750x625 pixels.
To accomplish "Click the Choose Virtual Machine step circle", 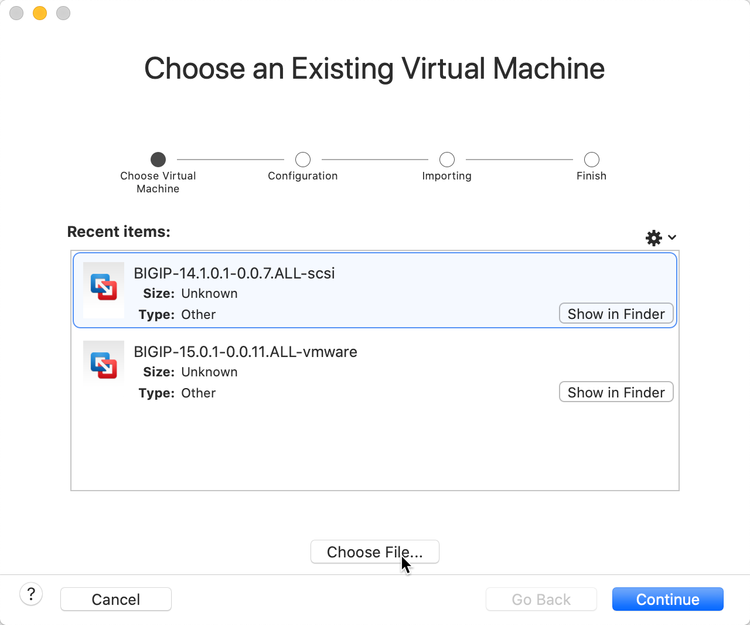I will (x=158, y=159).
